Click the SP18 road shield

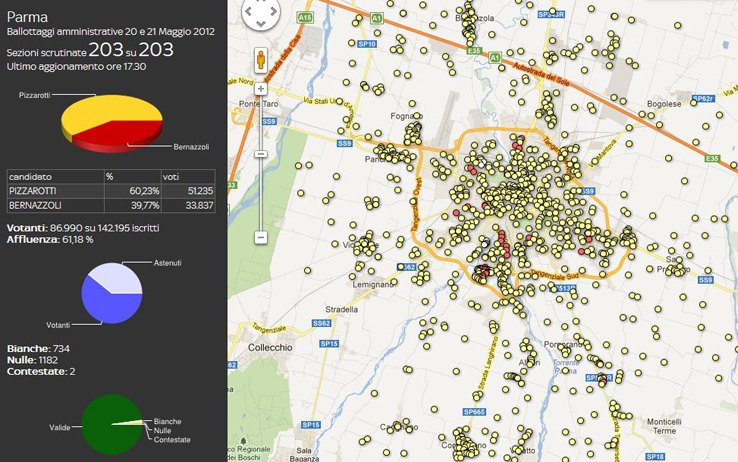coord(655,456)
